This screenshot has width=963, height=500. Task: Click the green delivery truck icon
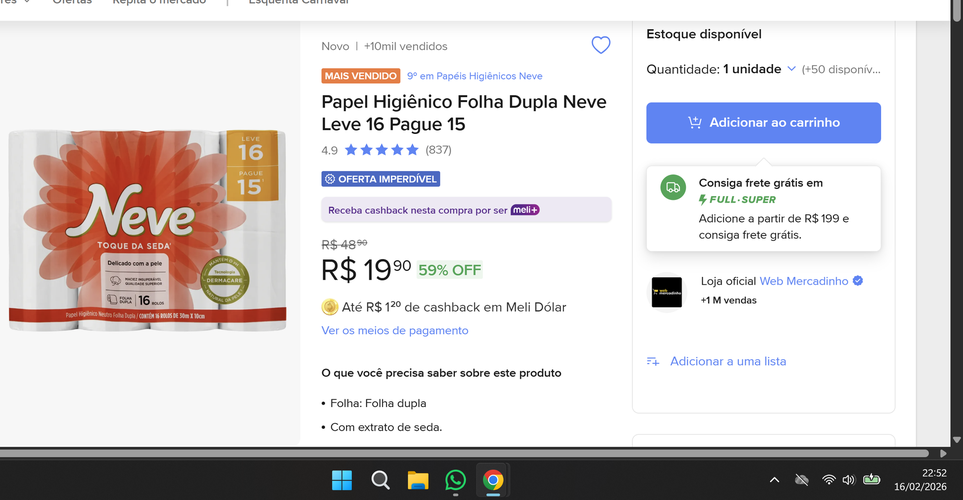coord(673,187)
